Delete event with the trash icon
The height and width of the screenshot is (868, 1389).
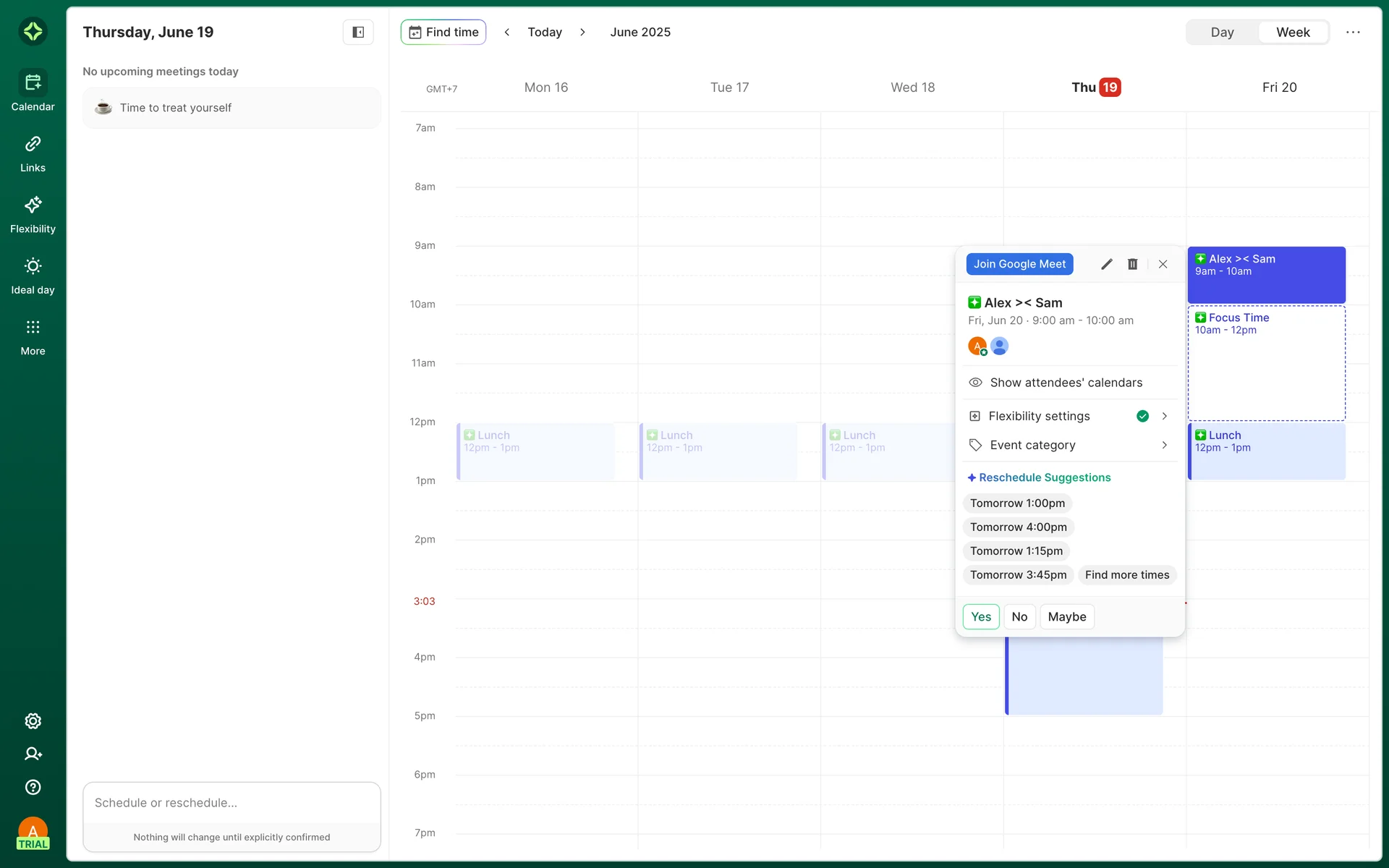(x=1132, y=264)
